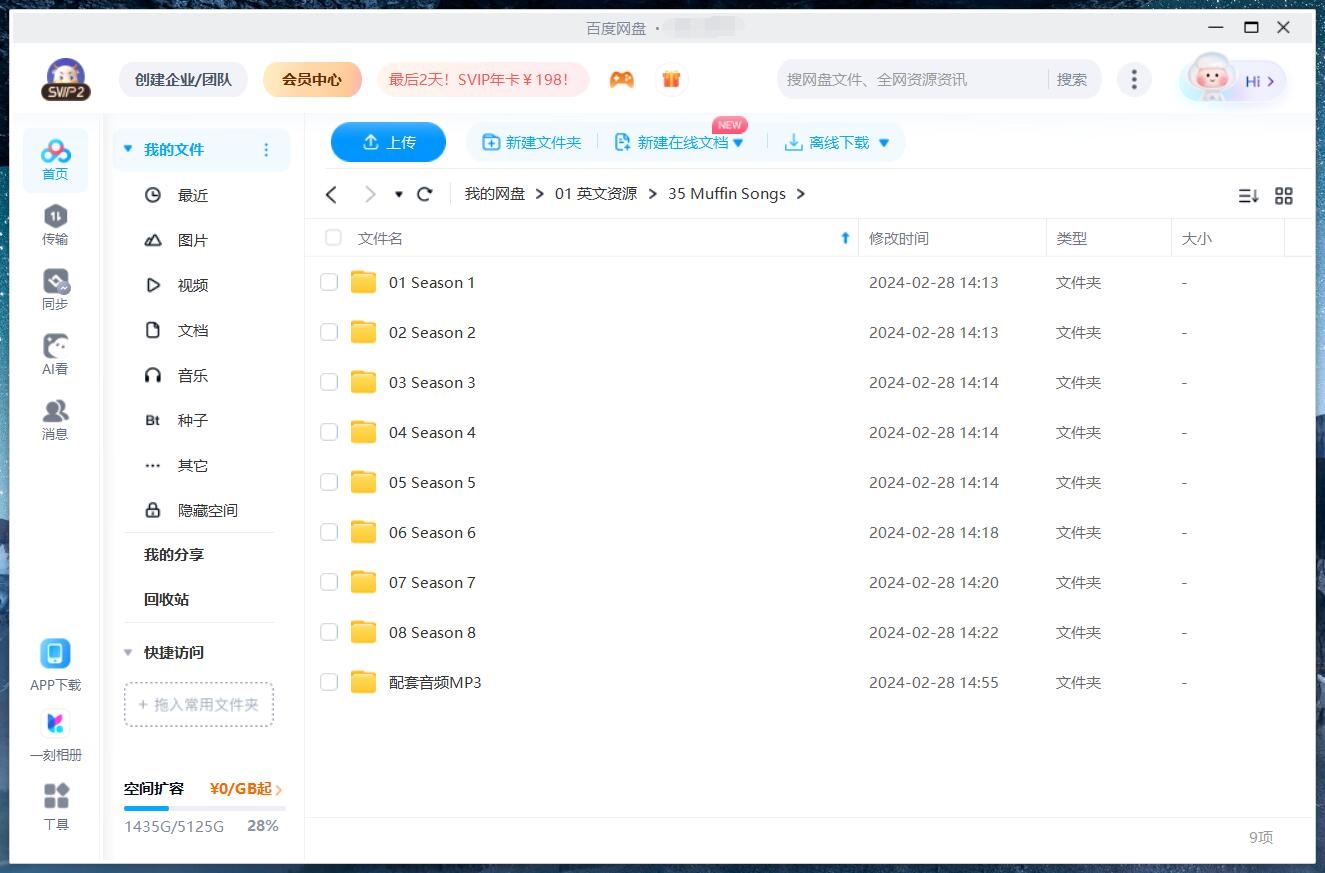Click the sort order icon near the file list

coord(1248,196)
